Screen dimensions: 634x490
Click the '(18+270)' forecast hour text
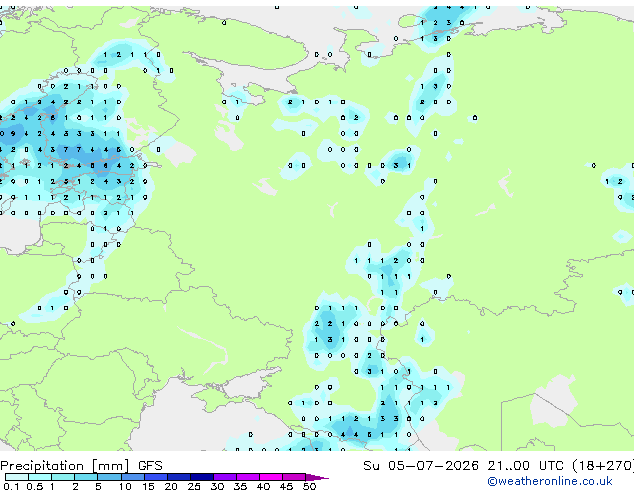coord(603,466)
